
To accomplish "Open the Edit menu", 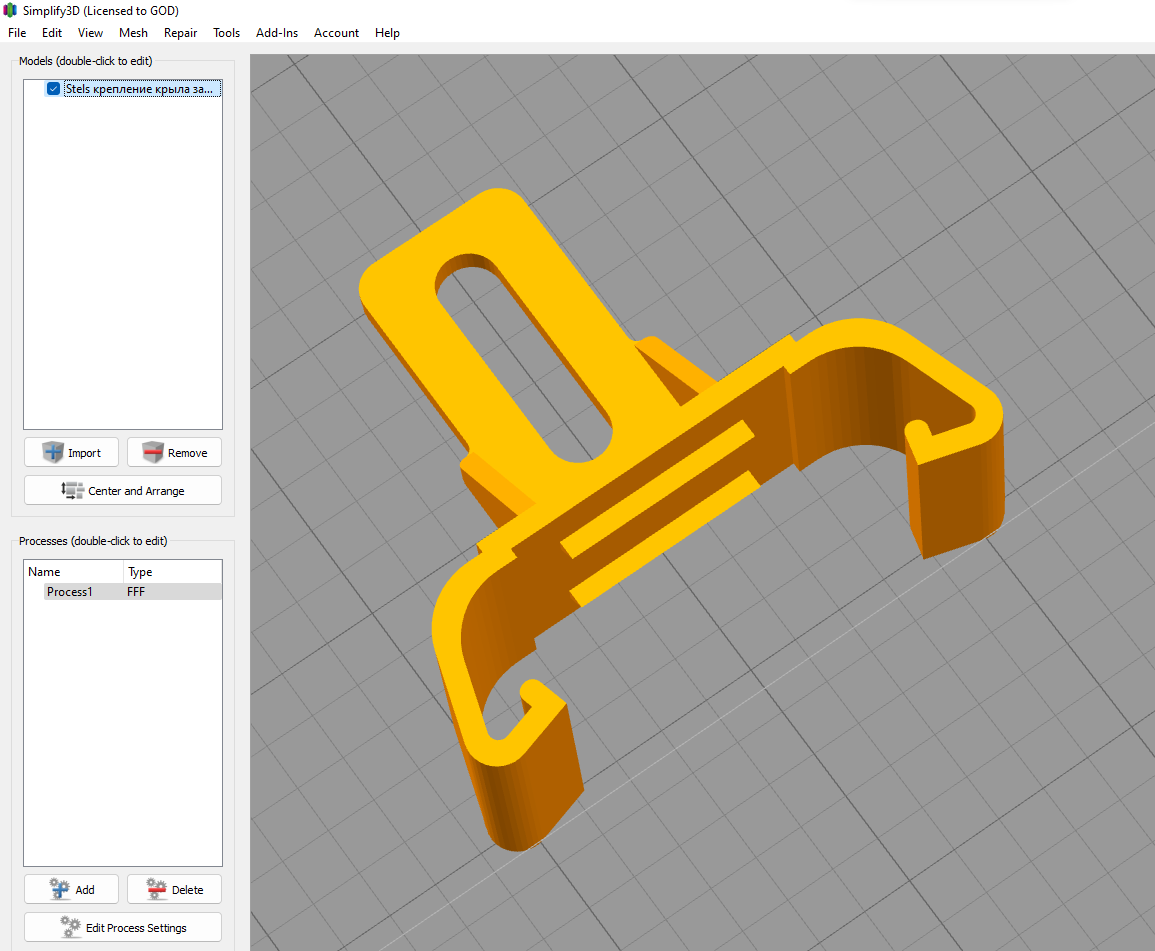I will (52, 33).
